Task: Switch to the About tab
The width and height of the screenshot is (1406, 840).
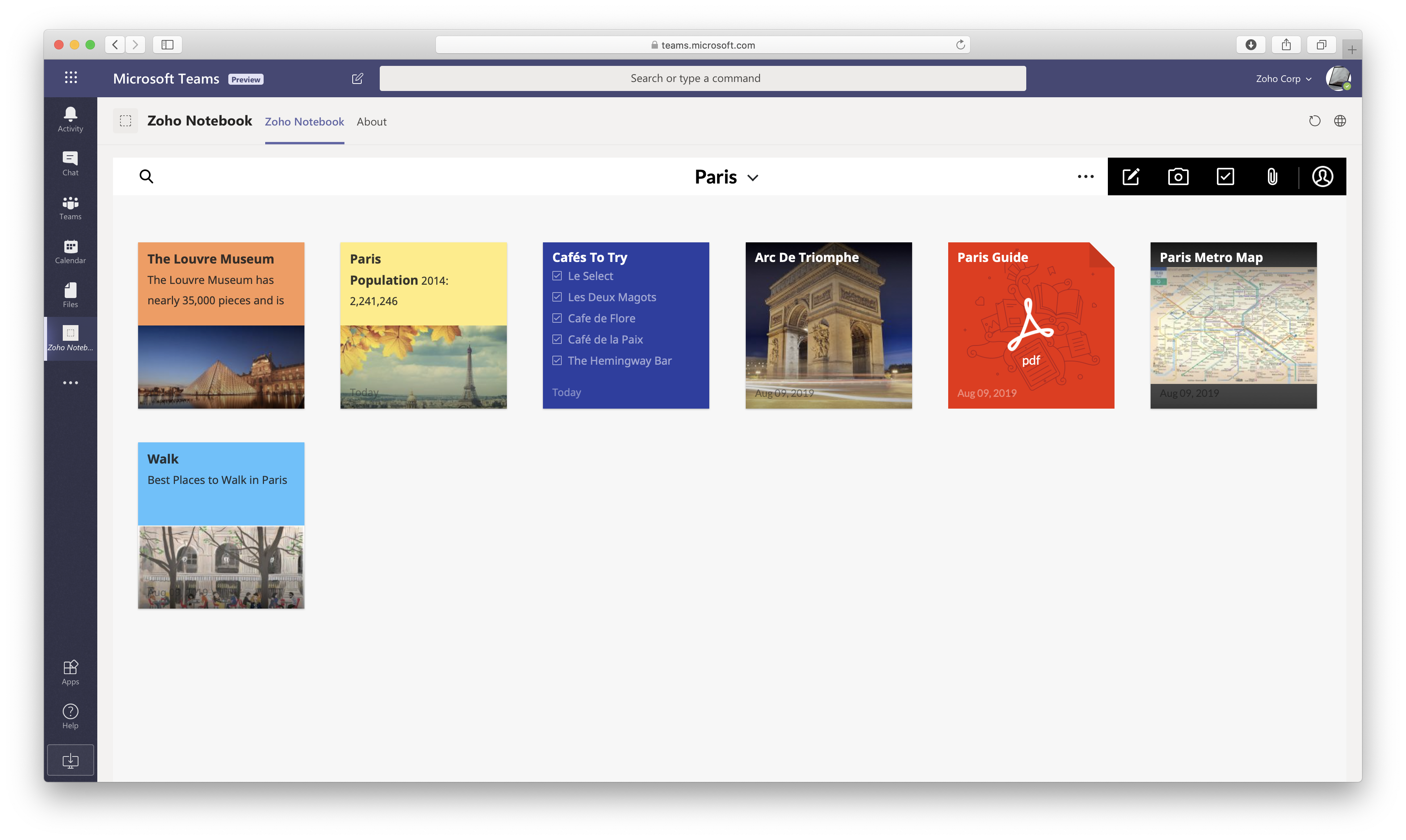Action: click(372, 122)
